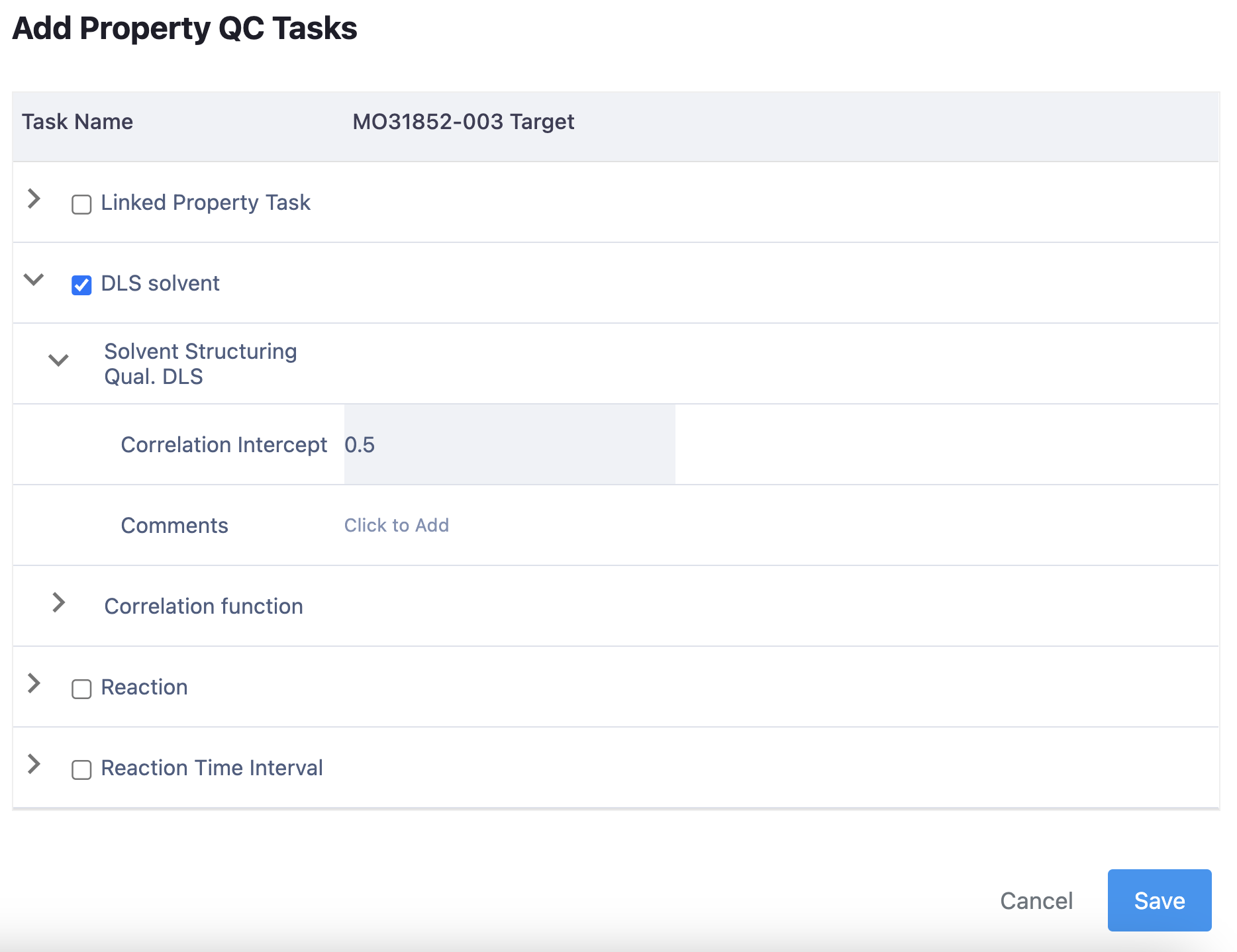Expand the Reaction Time Interval arrow
1237x952 pixels.
coord(34,764)
